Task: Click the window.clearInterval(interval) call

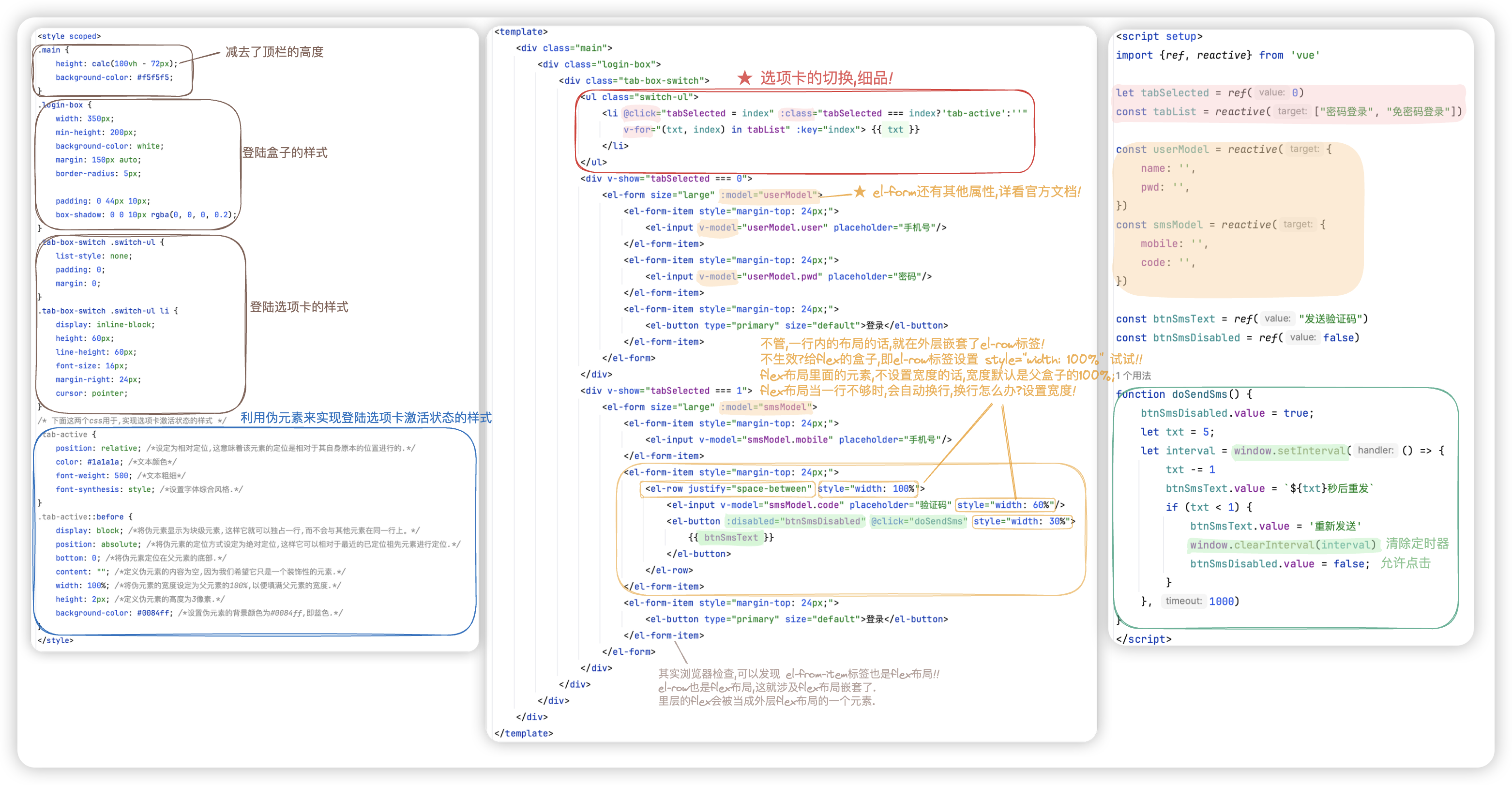Action: click(1282, 545)
